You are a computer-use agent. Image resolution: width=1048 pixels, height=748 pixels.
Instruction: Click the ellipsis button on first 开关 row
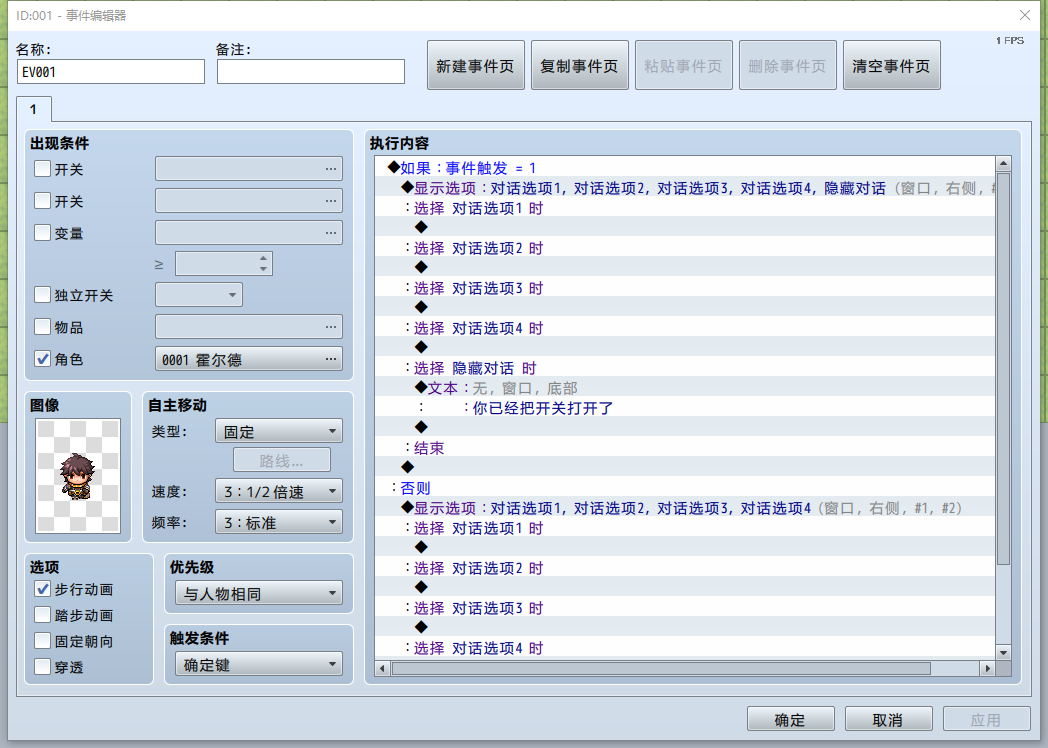click(x=331, y=168)
